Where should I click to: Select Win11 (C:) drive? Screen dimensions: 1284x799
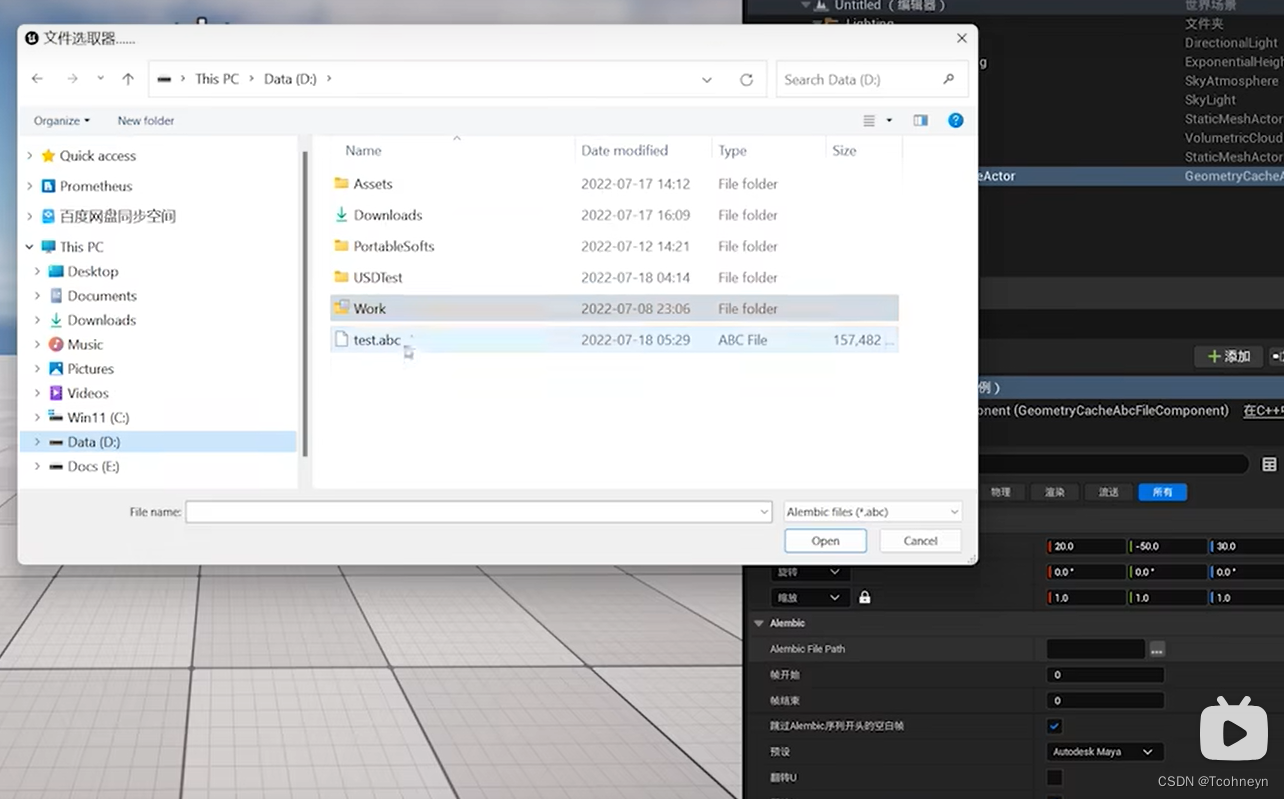[x=98, y=417]
